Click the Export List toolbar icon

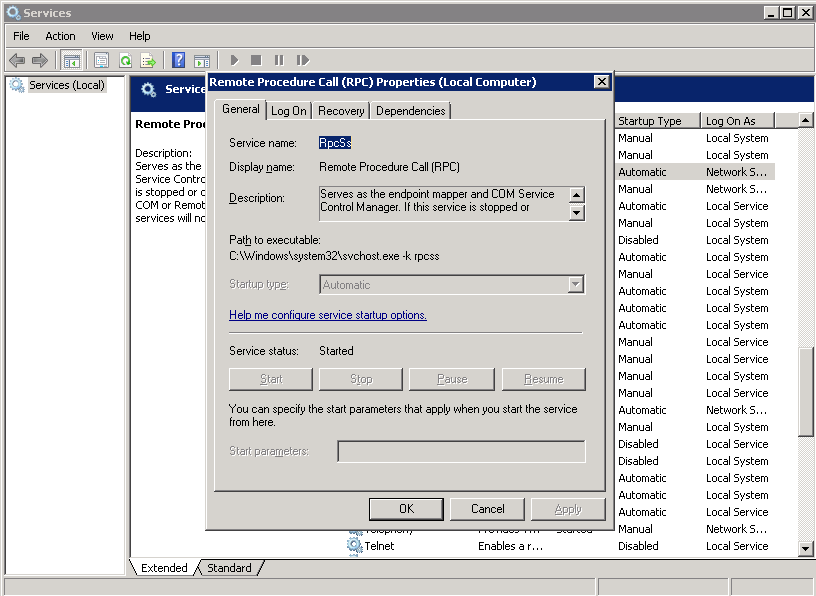click(148, 60)
